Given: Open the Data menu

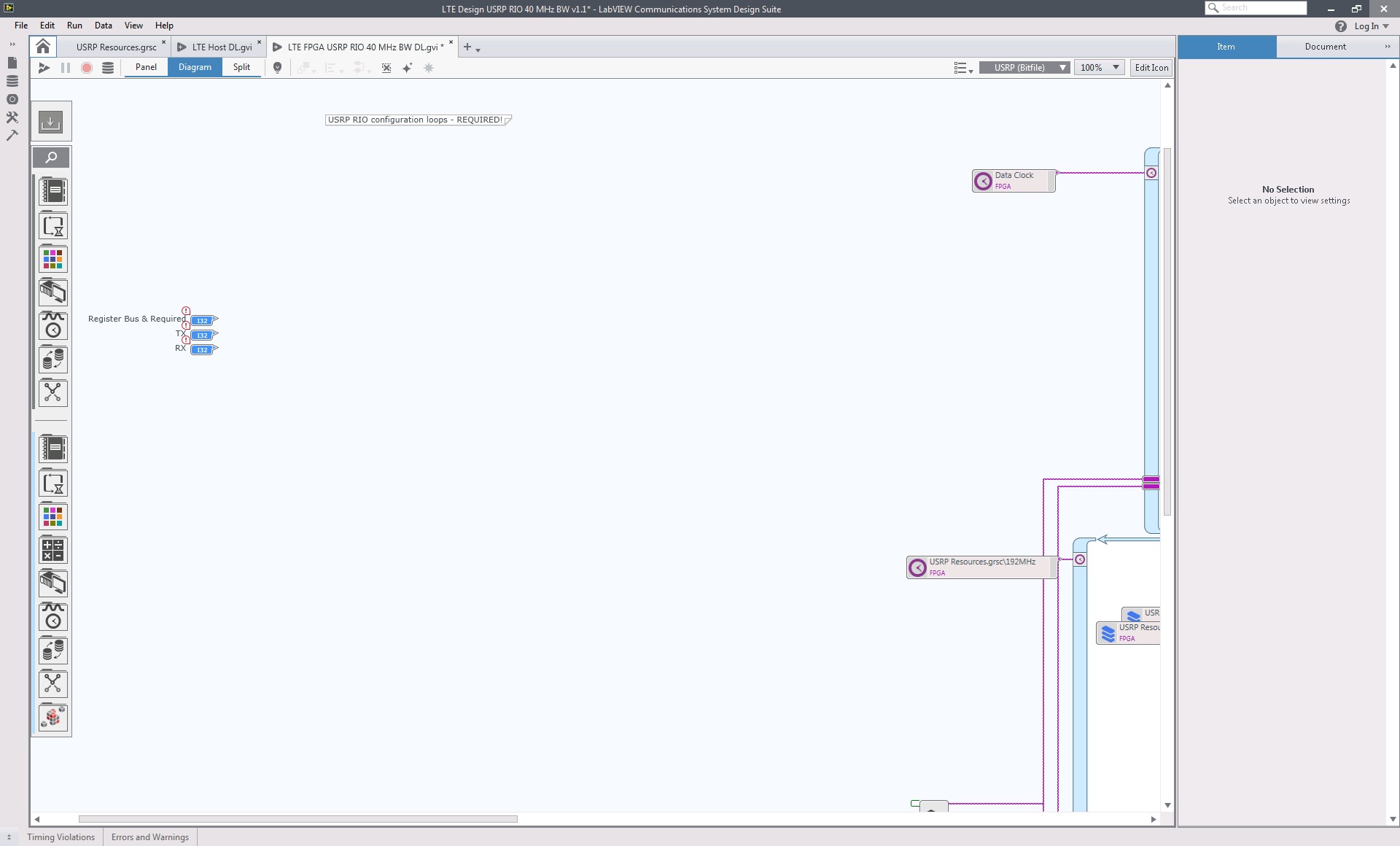Looking at the screenshot, I should 104,26.
